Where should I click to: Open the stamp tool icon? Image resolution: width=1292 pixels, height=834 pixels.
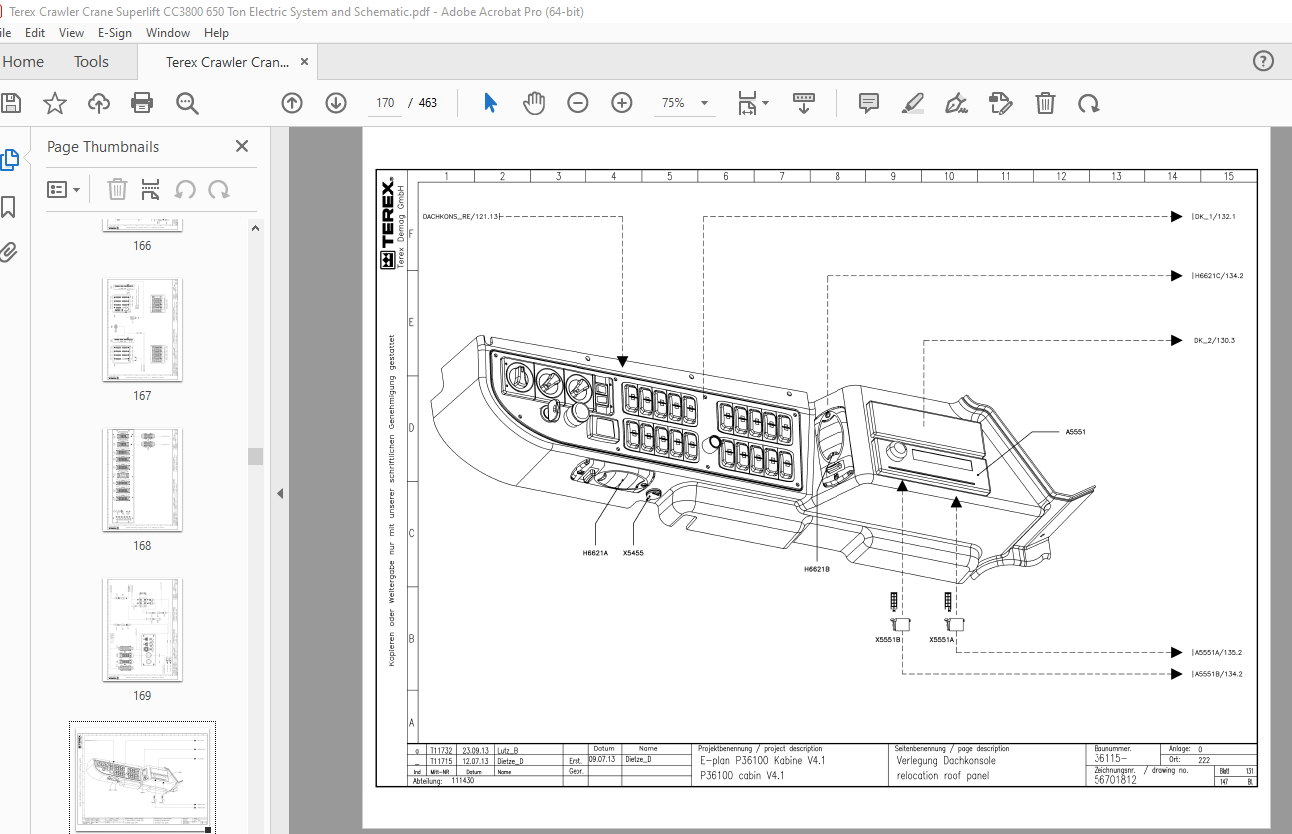pyautogui.click(x=1000, y=103)
